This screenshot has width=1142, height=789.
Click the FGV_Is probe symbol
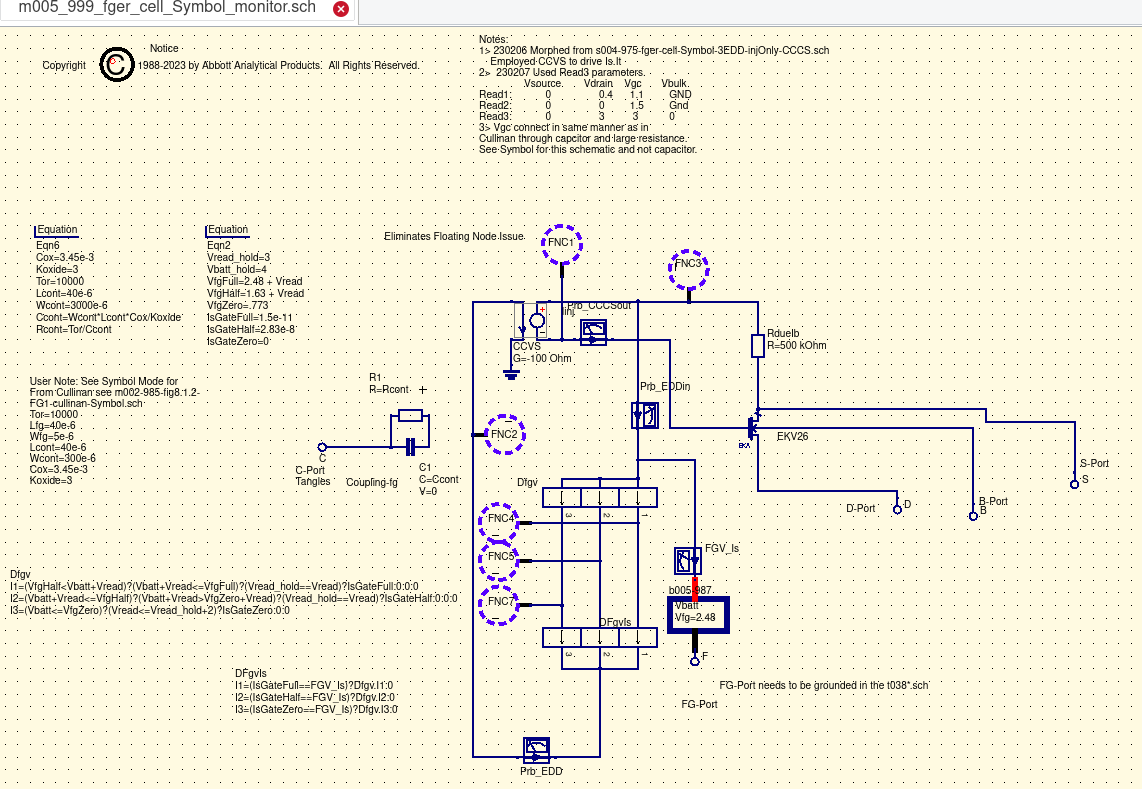point(688,560)
